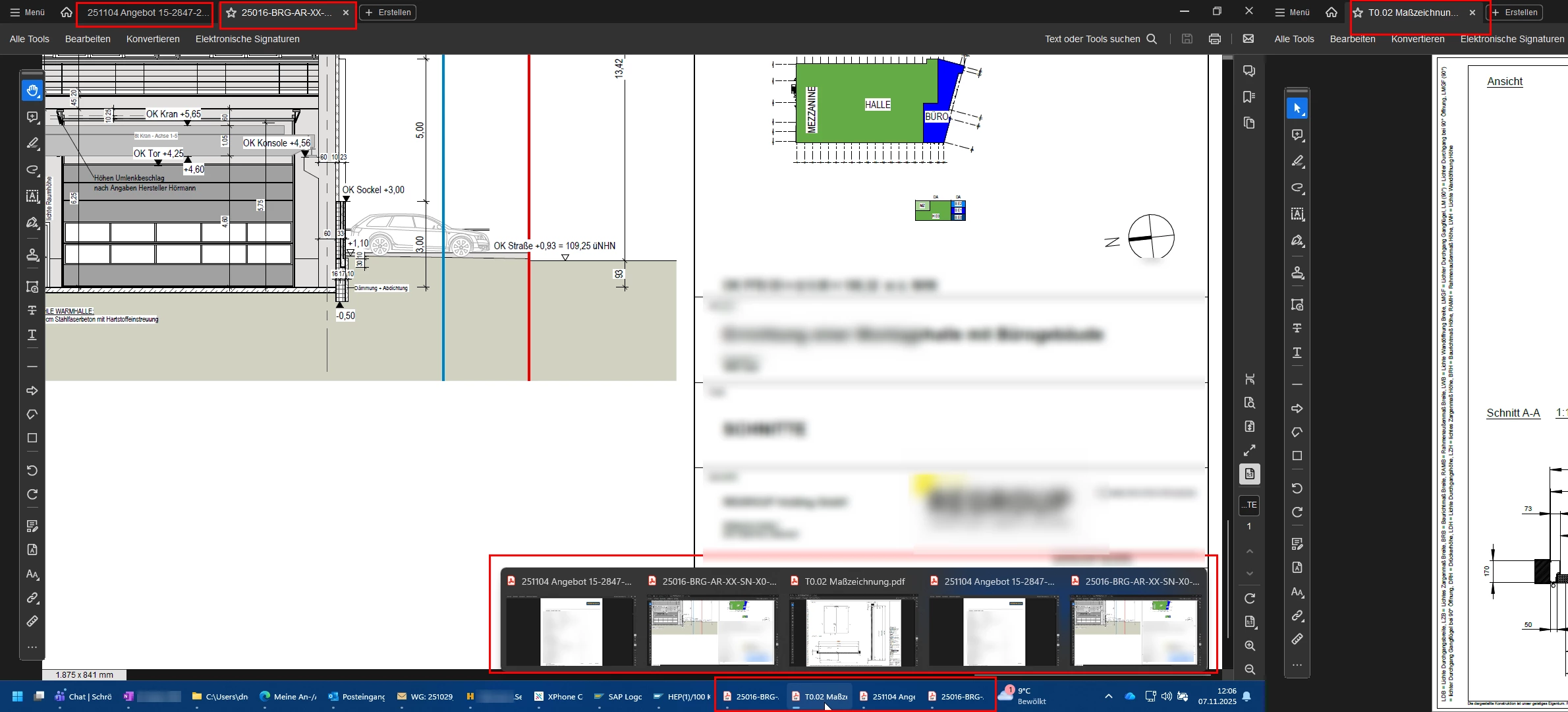Screen dimensions: 1568x712
Task: Pick the stamp tool in left window toolbar
Action: point(32,255)
